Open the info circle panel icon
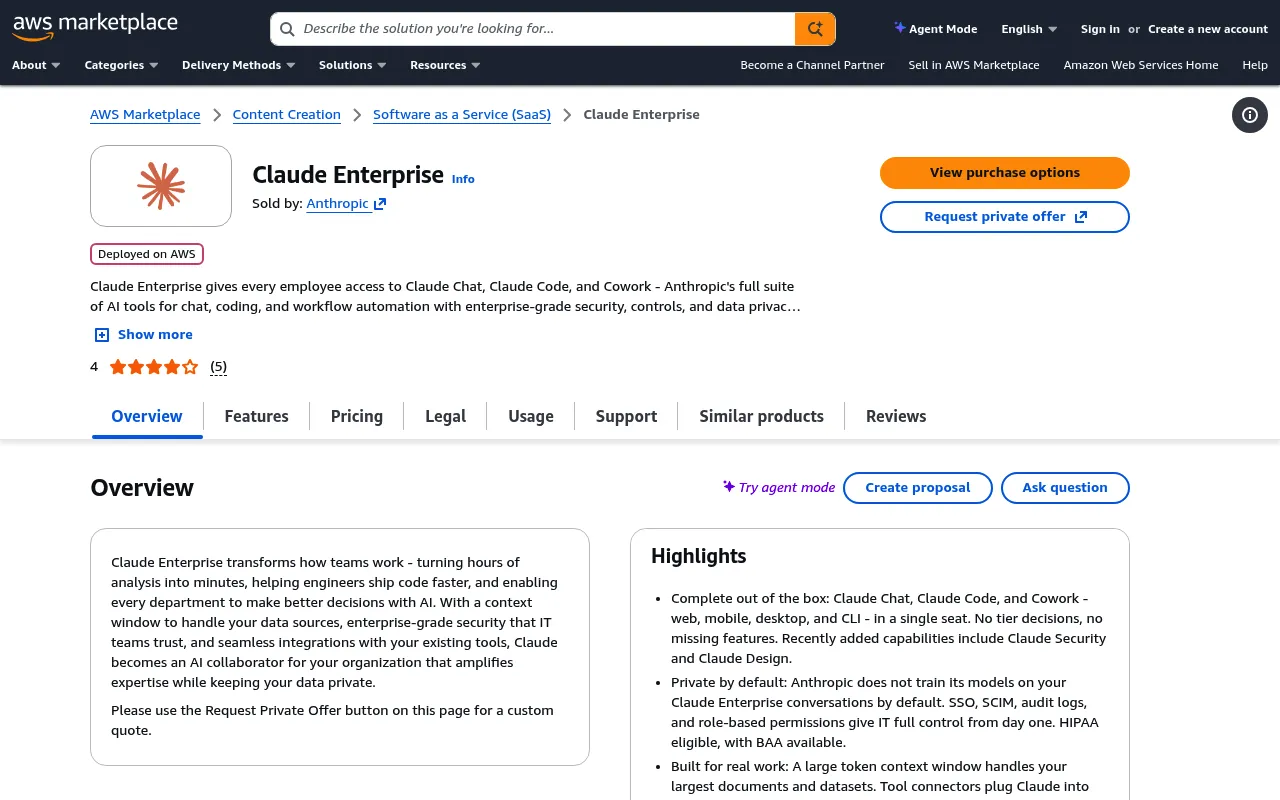The width and height of the screenshot is (1280, 800). click(1250, 115)
